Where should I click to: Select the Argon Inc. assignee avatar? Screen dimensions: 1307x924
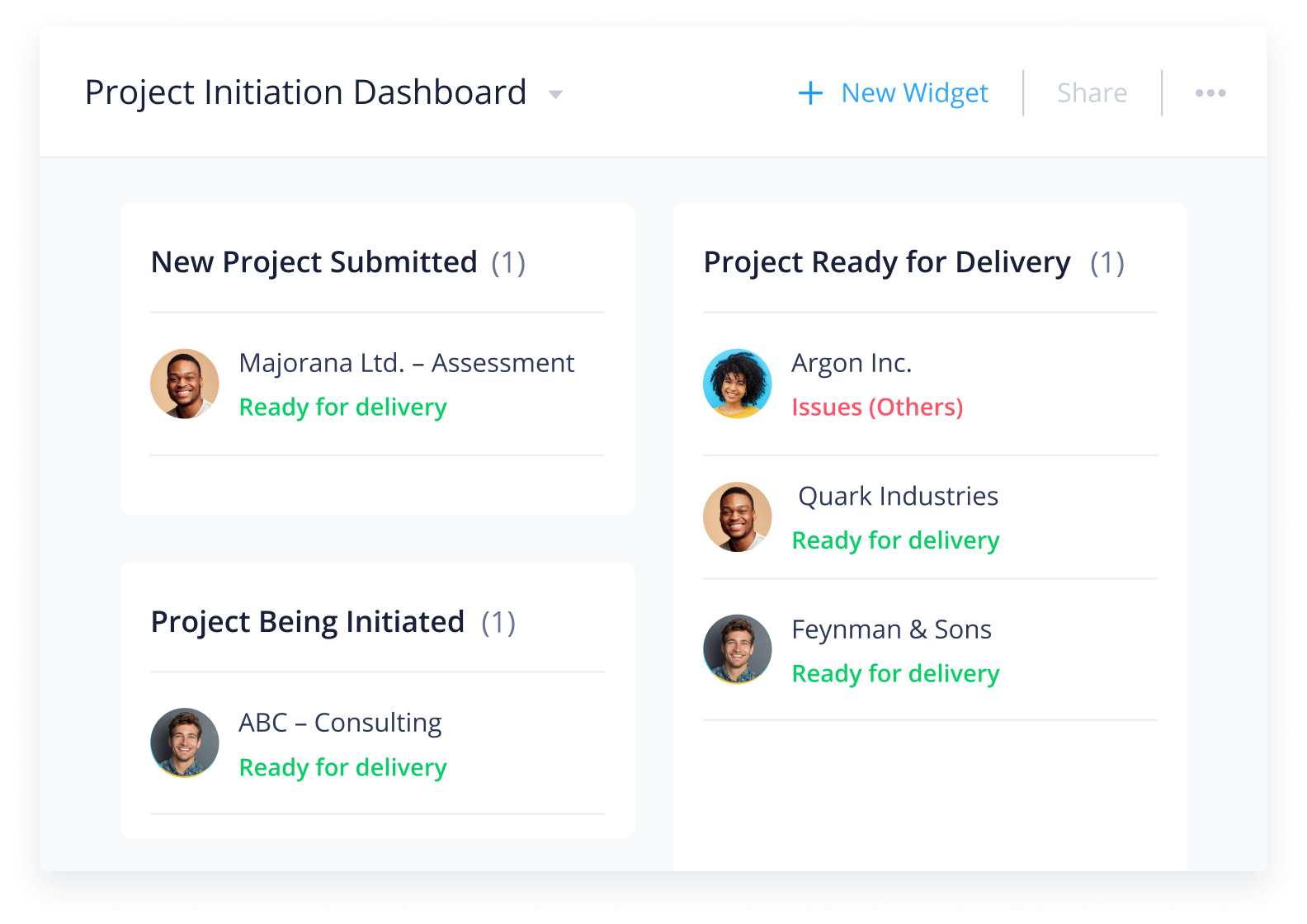pyautogui.click(x=738, y=384)
